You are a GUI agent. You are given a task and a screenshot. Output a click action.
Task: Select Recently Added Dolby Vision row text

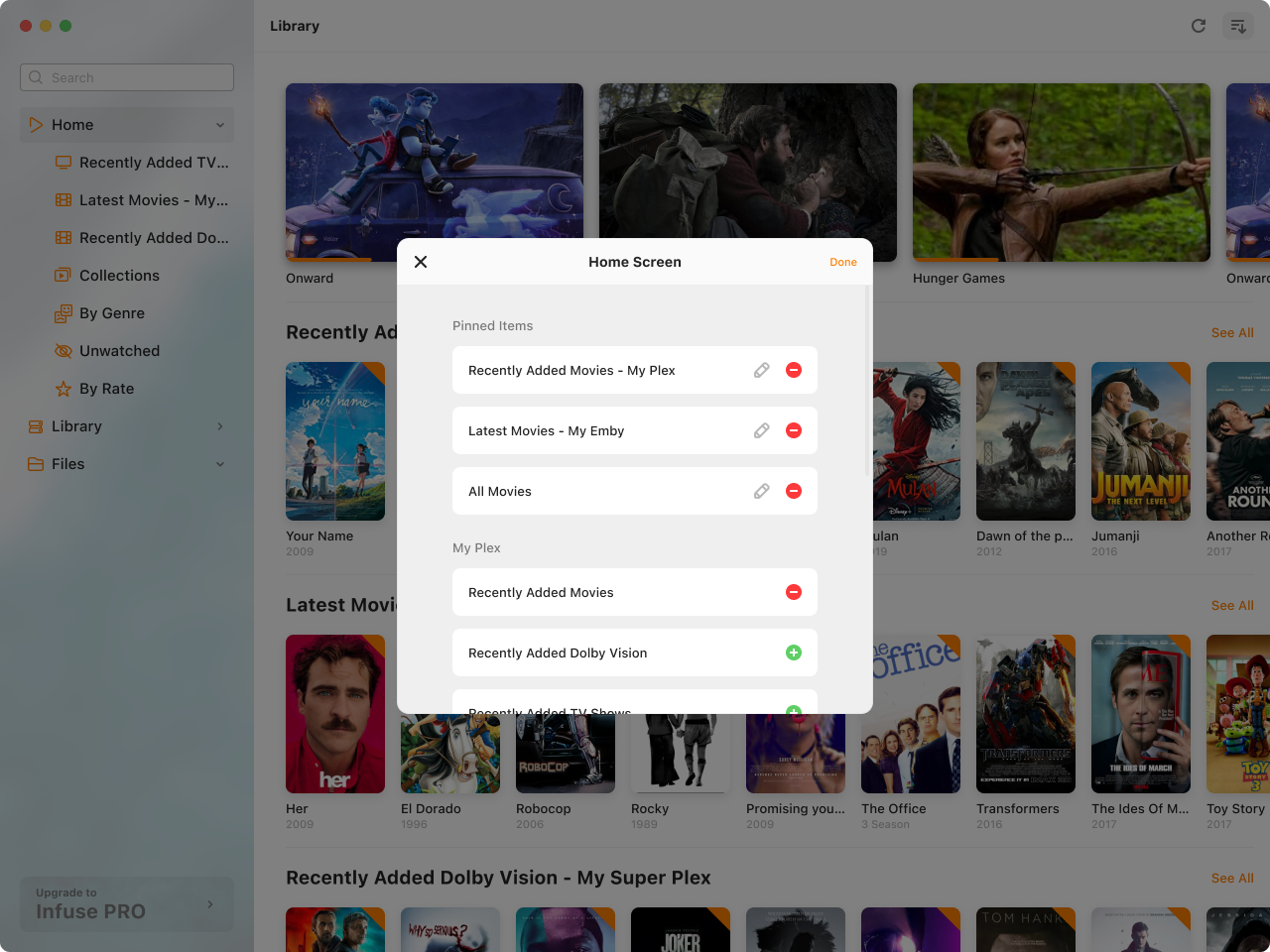[558, 653]
